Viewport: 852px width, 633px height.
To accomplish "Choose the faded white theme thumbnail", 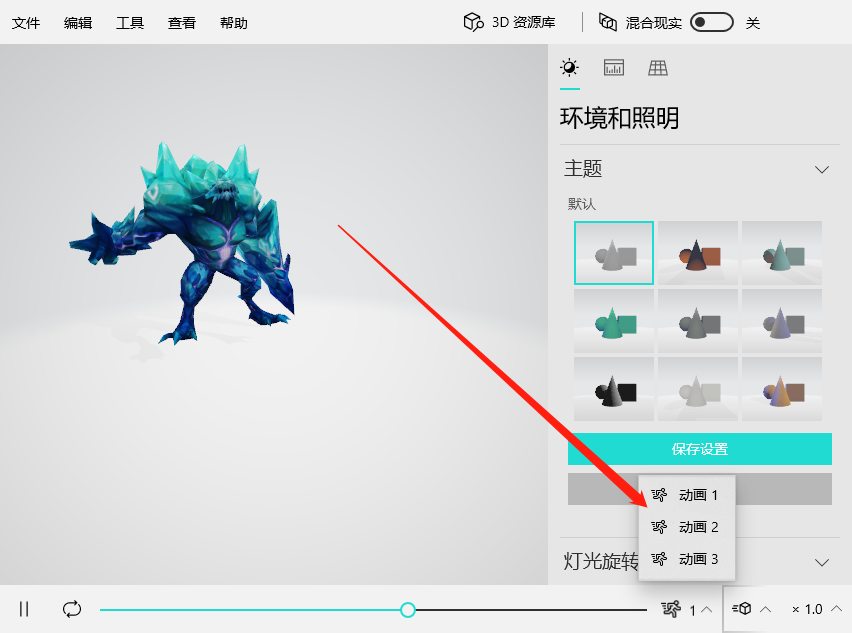I will pyautogui.click(x=698, y=389).
